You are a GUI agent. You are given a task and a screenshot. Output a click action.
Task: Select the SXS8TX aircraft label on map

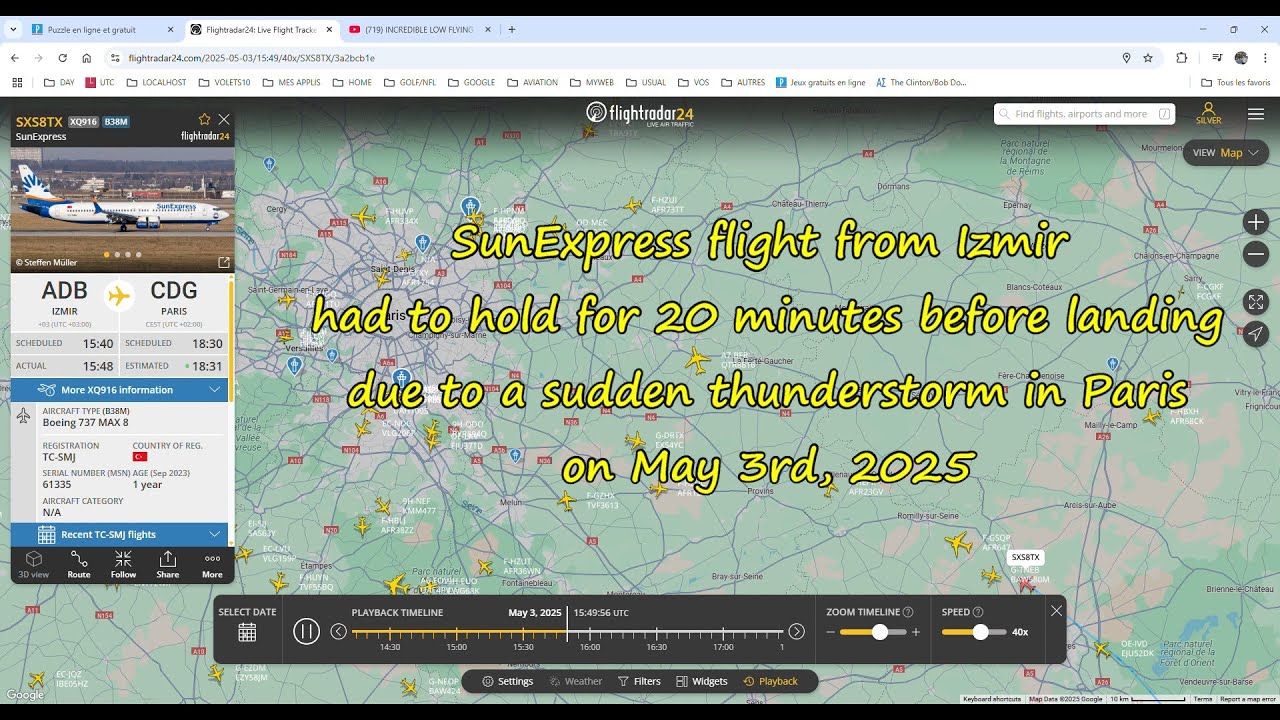(x=1025, y=557)
